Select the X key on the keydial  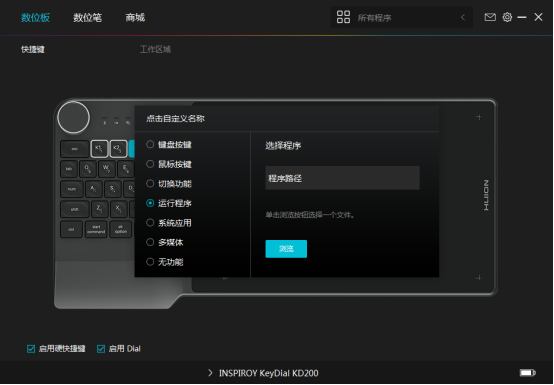coord(119,209)
